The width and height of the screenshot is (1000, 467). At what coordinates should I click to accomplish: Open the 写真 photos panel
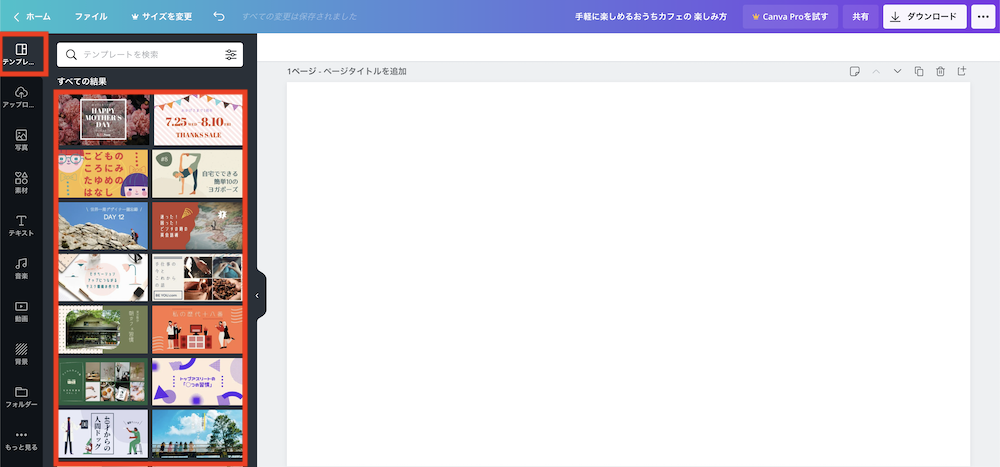pyautogui.click(x=21, y=140)
